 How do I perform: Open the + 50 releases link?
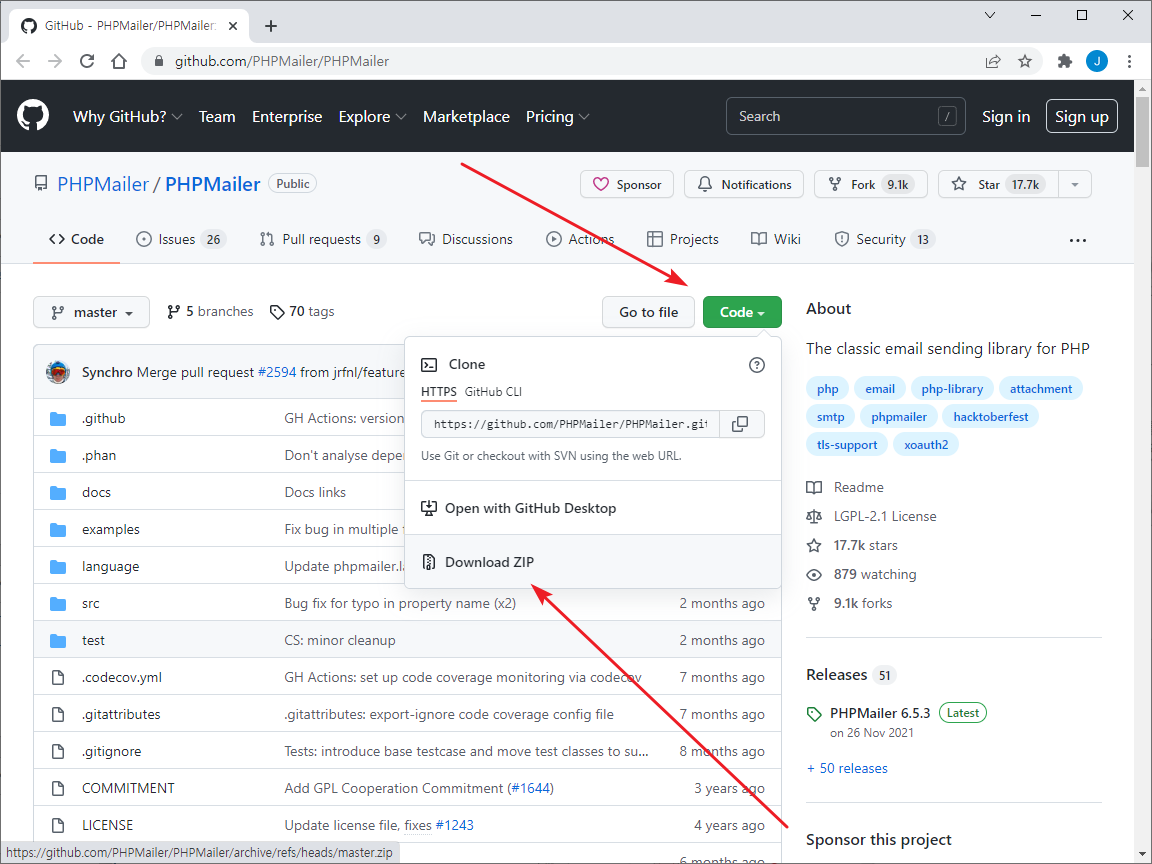pyautogui.click(x=847, y=768)
